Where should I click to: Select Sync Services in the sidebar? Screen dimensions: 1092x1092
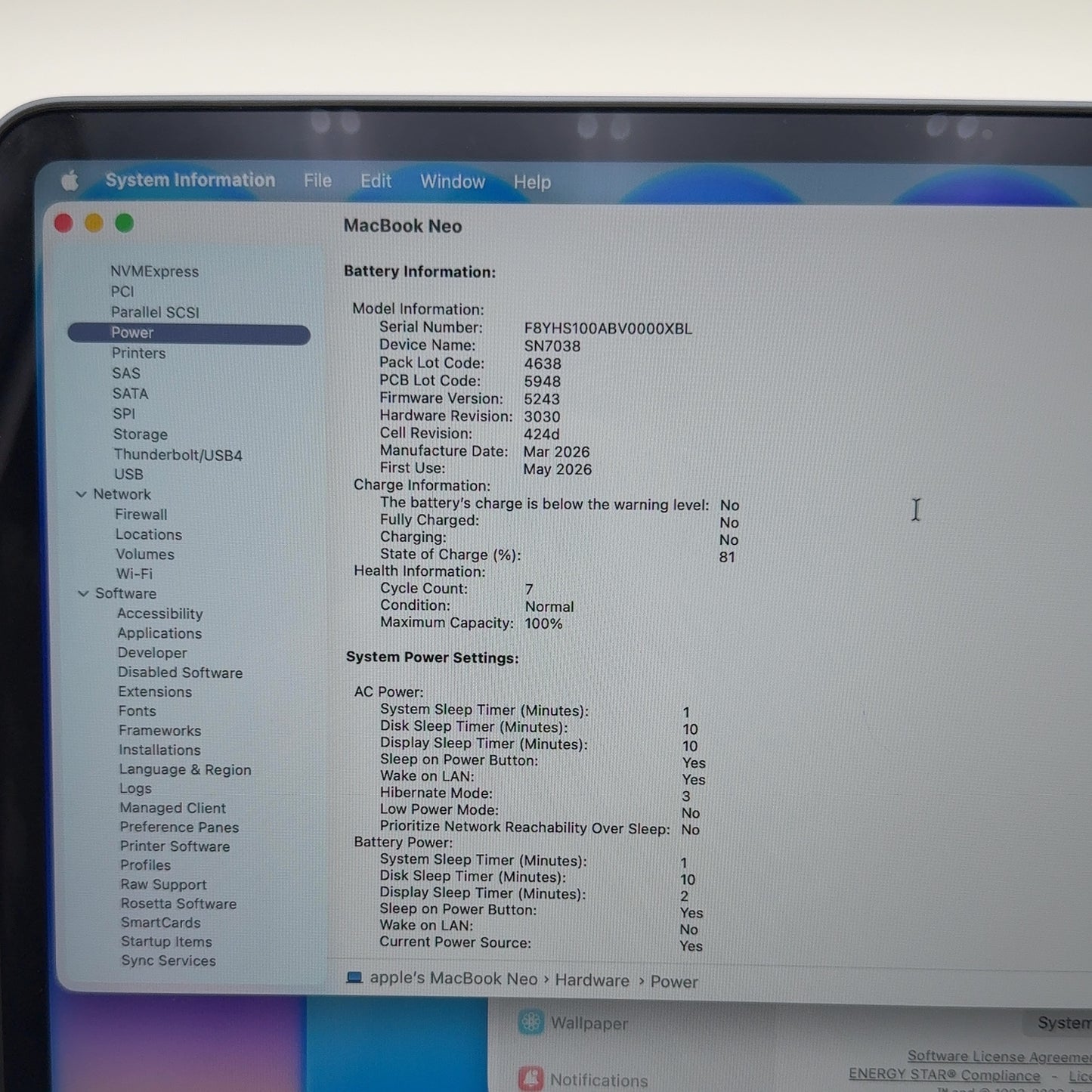pos(169,961)
